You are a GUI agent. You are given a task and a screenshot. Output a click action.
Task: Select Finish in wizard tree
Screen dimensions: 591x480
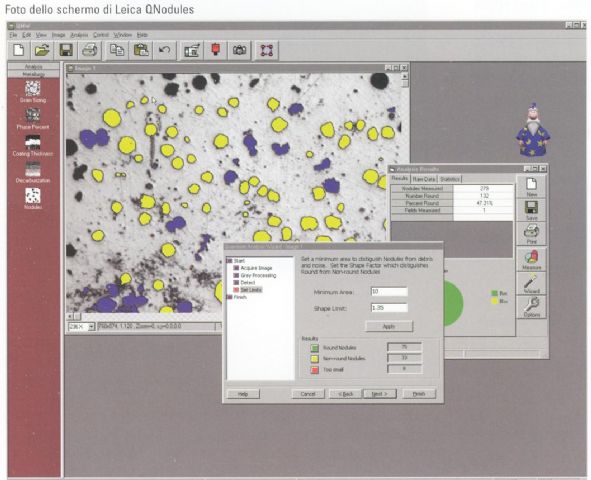click(237, 297)
